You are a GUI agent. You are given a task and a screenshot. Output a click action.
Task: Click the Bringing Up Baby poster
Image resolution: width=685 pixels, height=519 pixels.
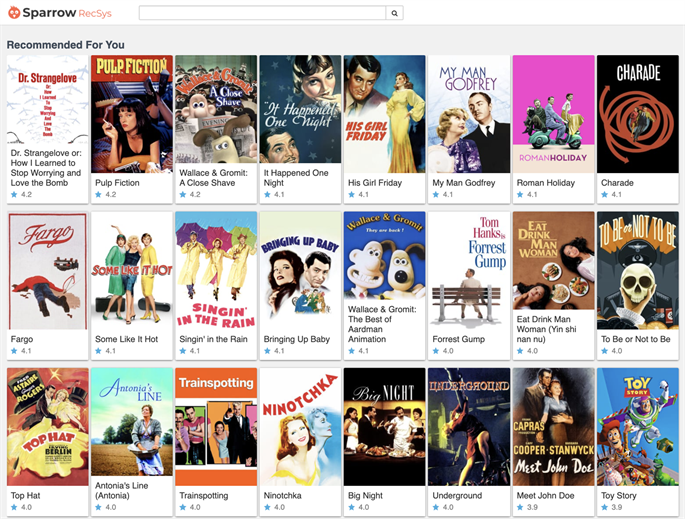tap(300, 270)
